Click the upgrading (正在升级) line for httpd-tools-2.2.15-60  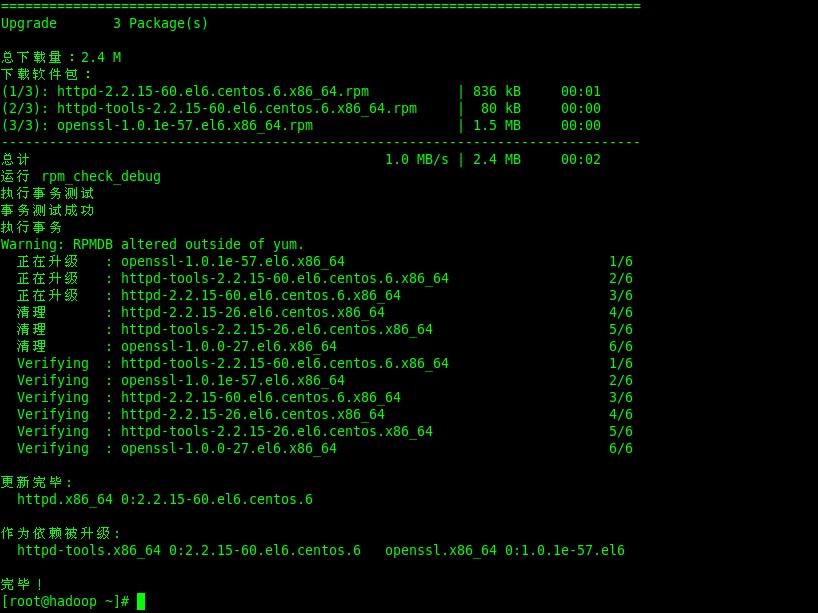(324, 278)
